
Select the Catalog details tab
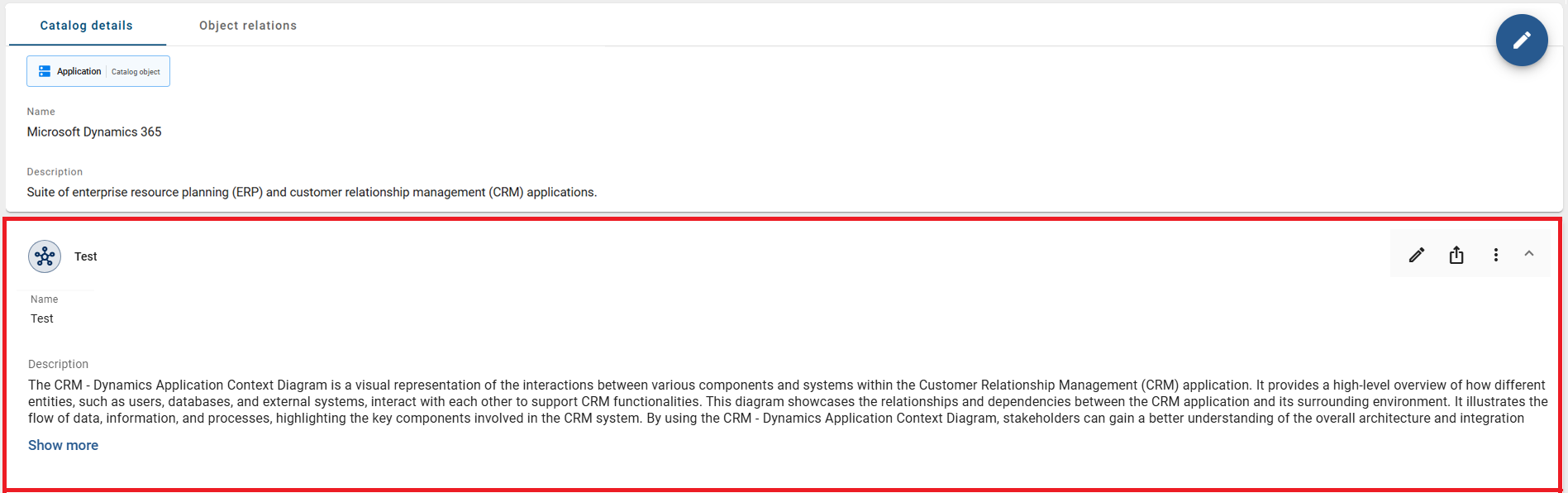[87, 26]
